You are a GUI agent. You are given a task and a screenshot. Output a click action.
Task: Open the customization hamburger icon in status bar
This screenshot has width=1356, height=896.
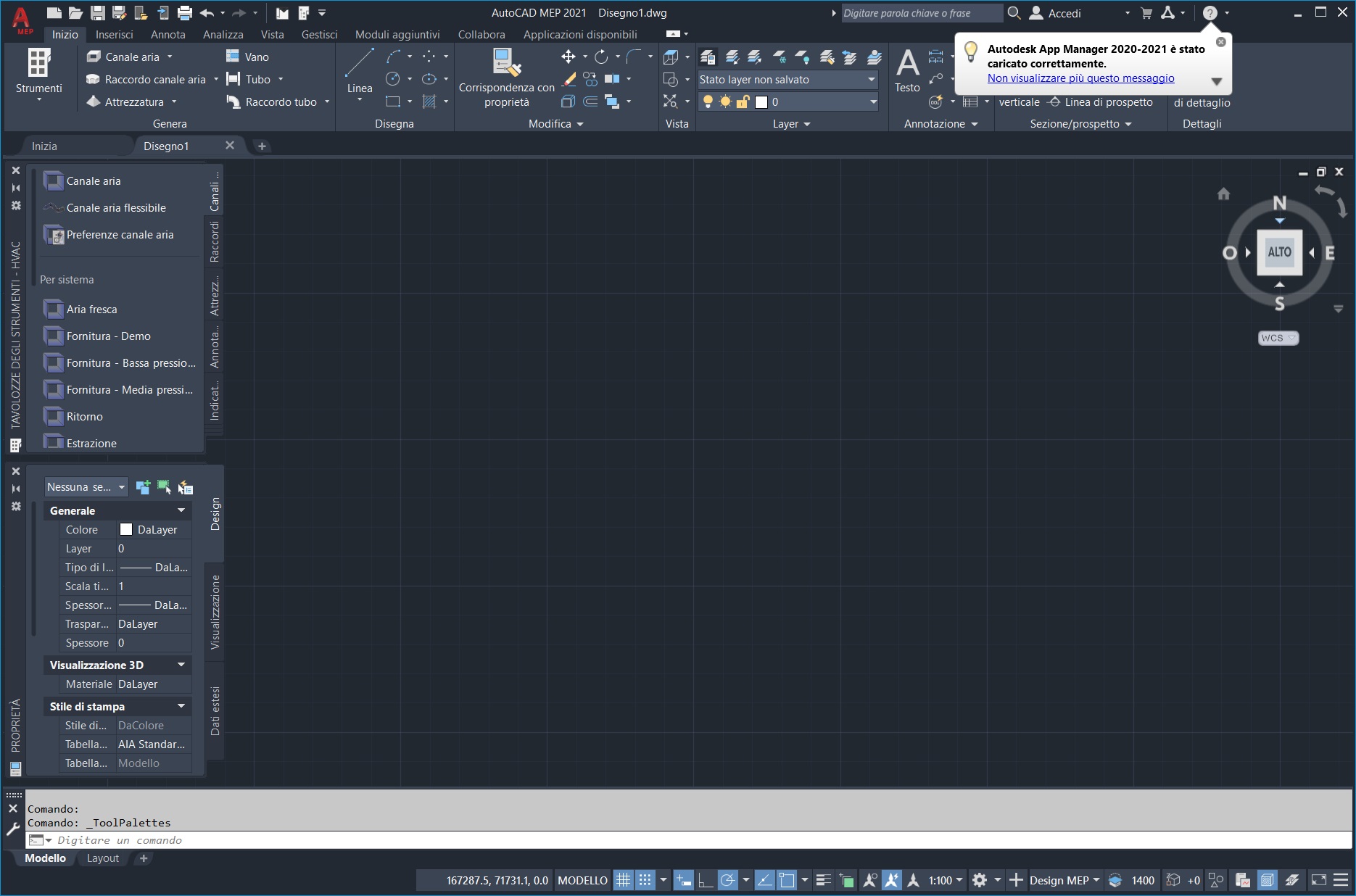click(x=1341, y=880)
